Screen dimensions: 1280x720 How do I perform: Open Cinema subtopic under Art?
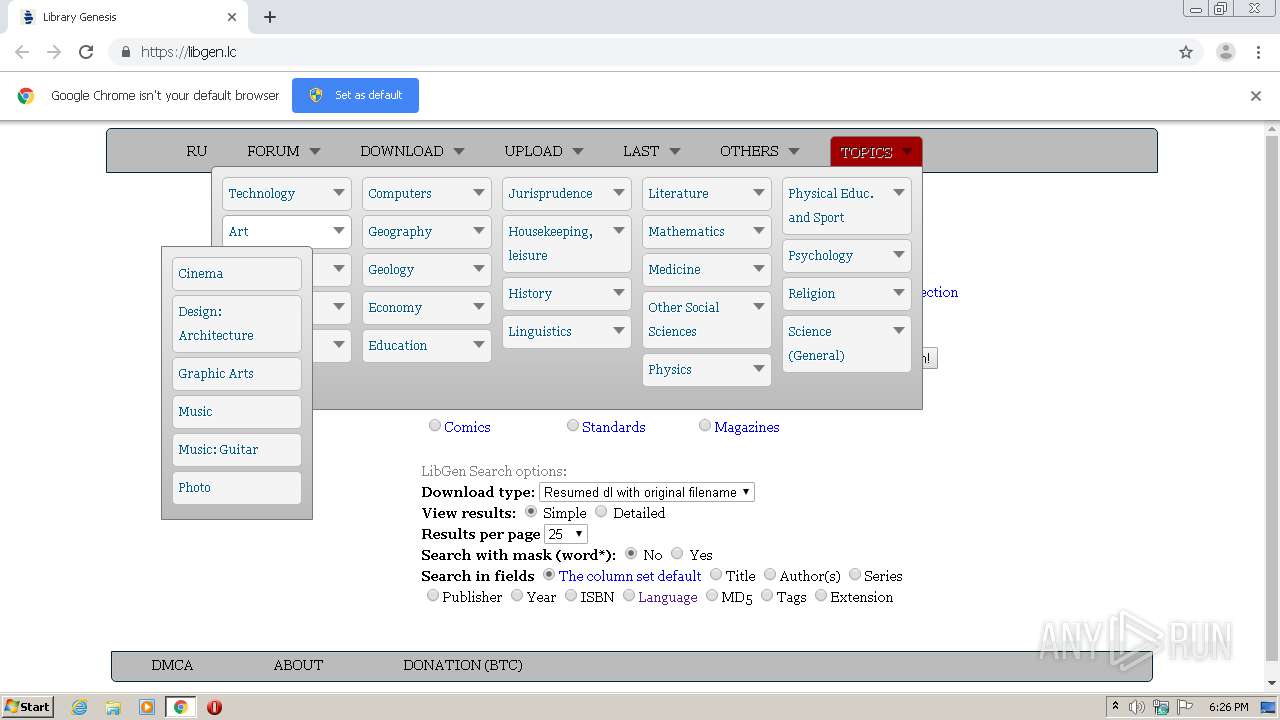[237, 273]
